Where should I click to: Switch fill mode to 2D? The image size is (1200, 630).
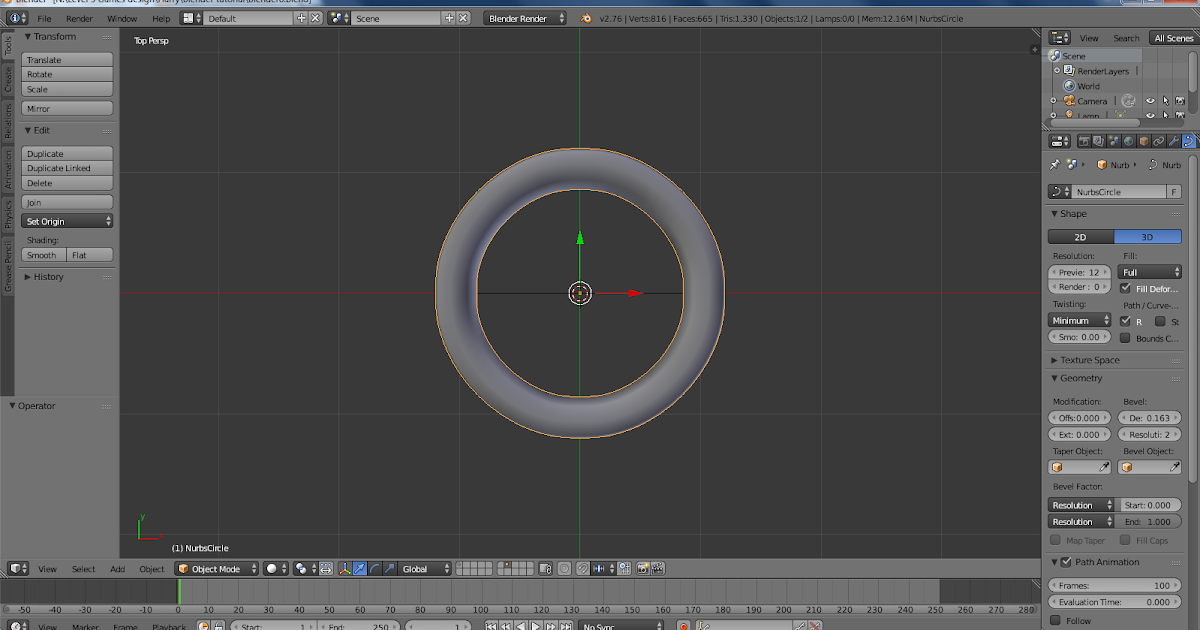[1080, 236]
